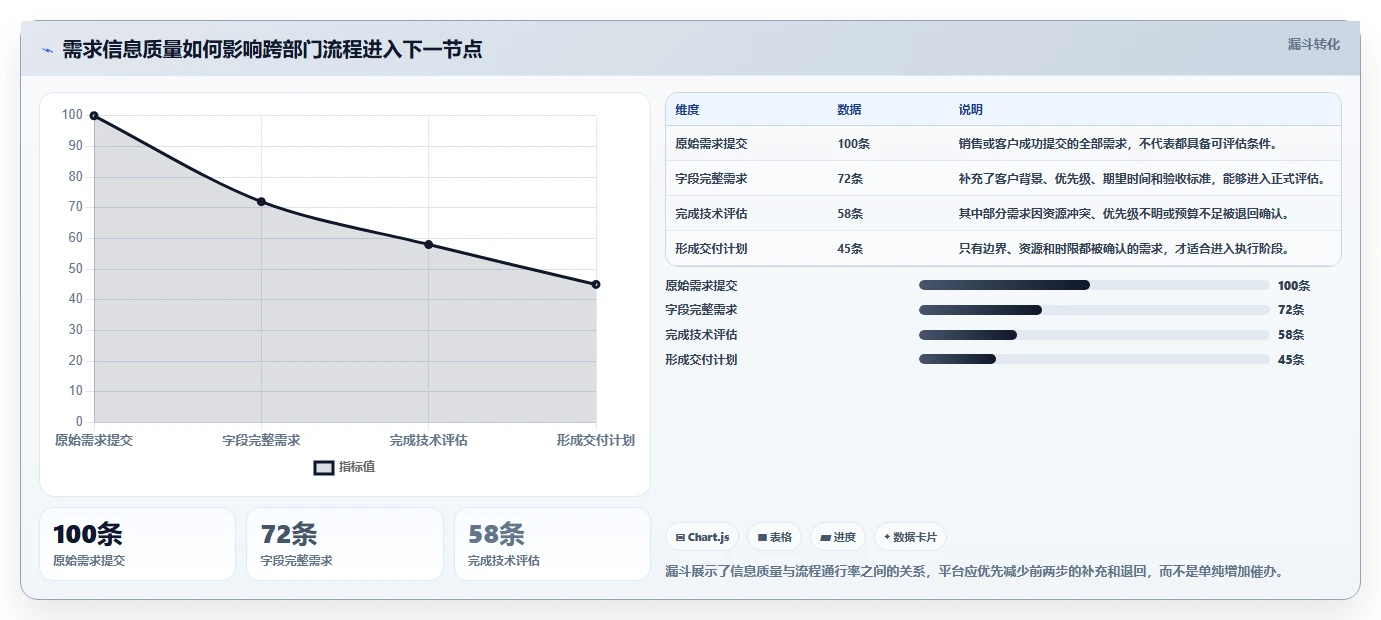Click description starting 只有边界、资源和时限

[1123, 249]
